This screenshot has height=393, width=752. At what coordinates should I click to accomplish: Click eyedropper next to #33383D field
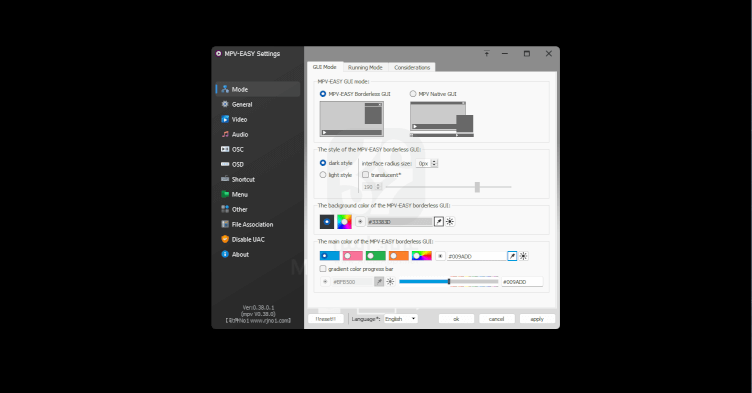(439, 221)
